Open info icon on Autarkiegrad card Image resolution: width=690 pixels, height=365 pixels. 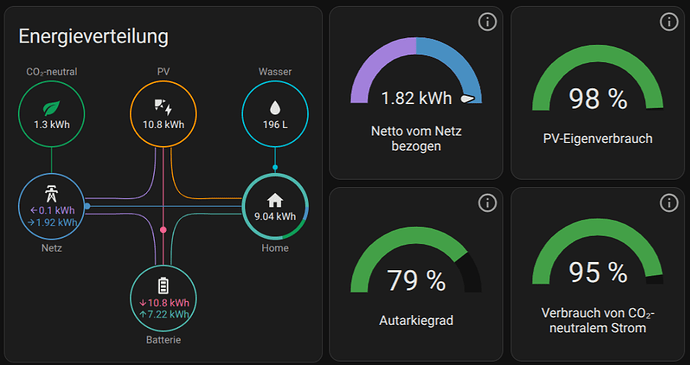pyautogui.click(x=487, y=203)
